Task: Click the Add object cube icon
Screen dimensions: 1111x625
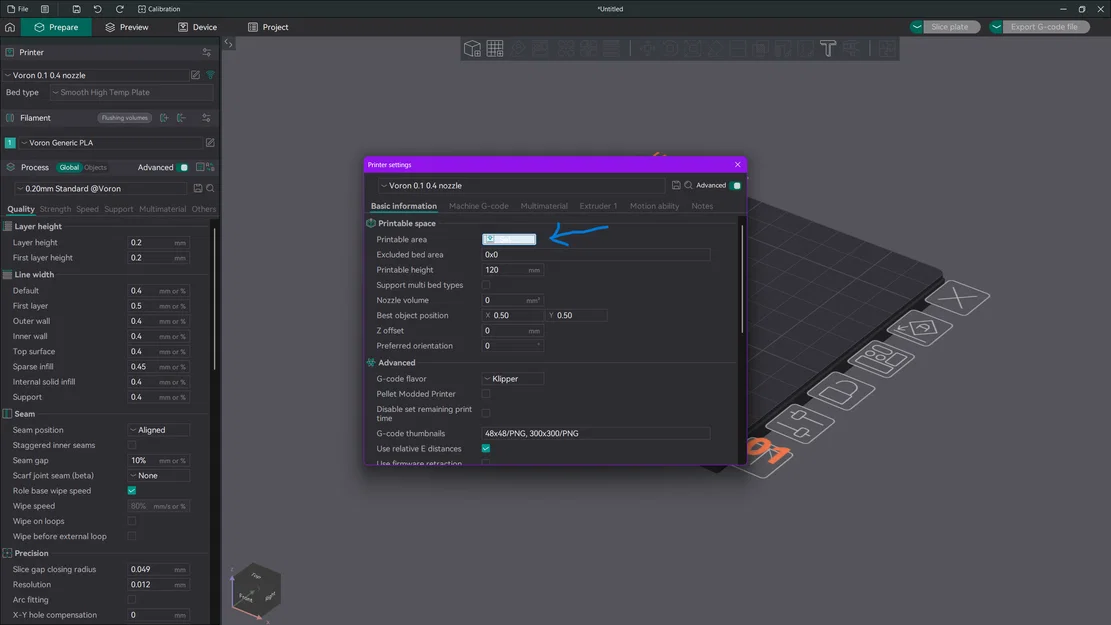Action: (472, 48)
